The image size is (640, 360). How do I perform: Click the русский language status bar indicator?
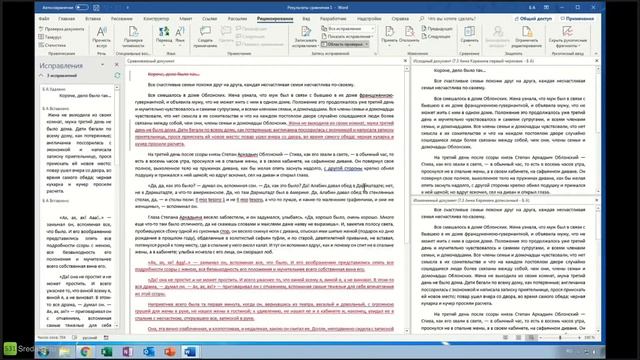point(89,338)
